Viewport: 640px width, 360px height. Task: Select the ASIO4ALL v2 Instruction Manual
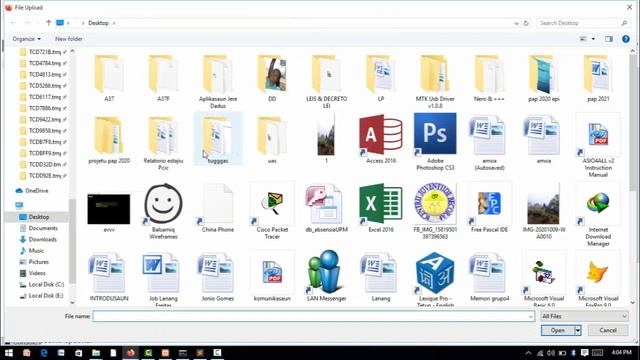pos(598,146)
